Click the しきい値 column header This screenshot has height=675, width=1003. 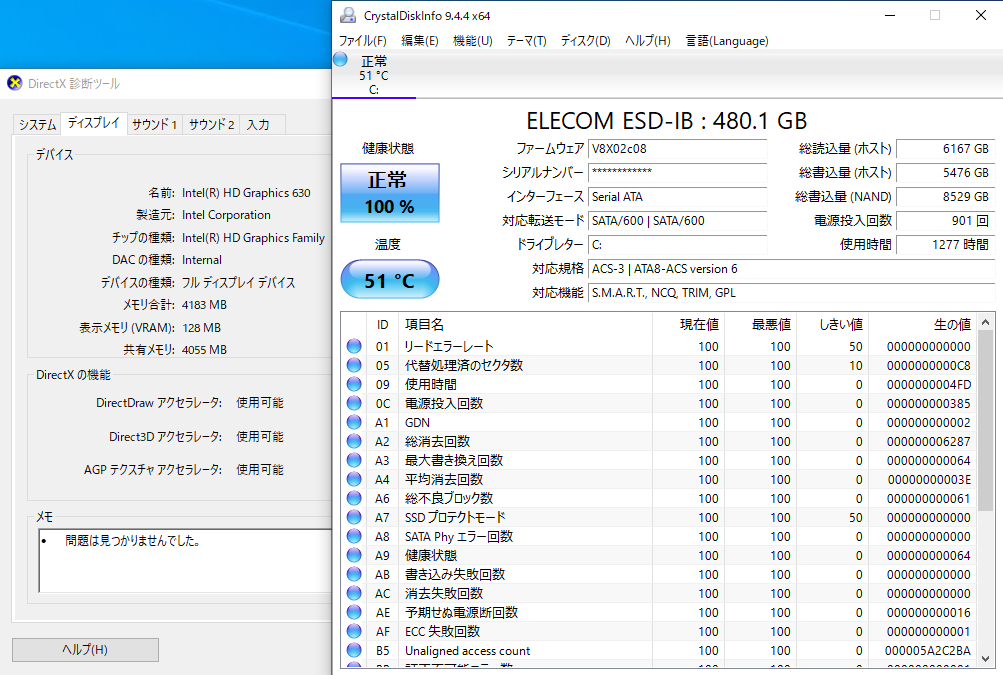pyautogui.click(x=832, y=324)
